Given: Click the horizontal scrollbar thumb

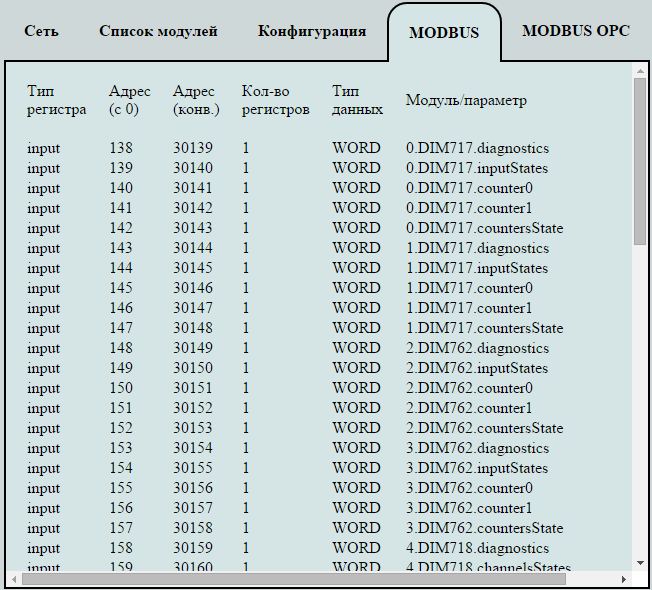Looking at the screenshot, I should click(x=294, y=579).
